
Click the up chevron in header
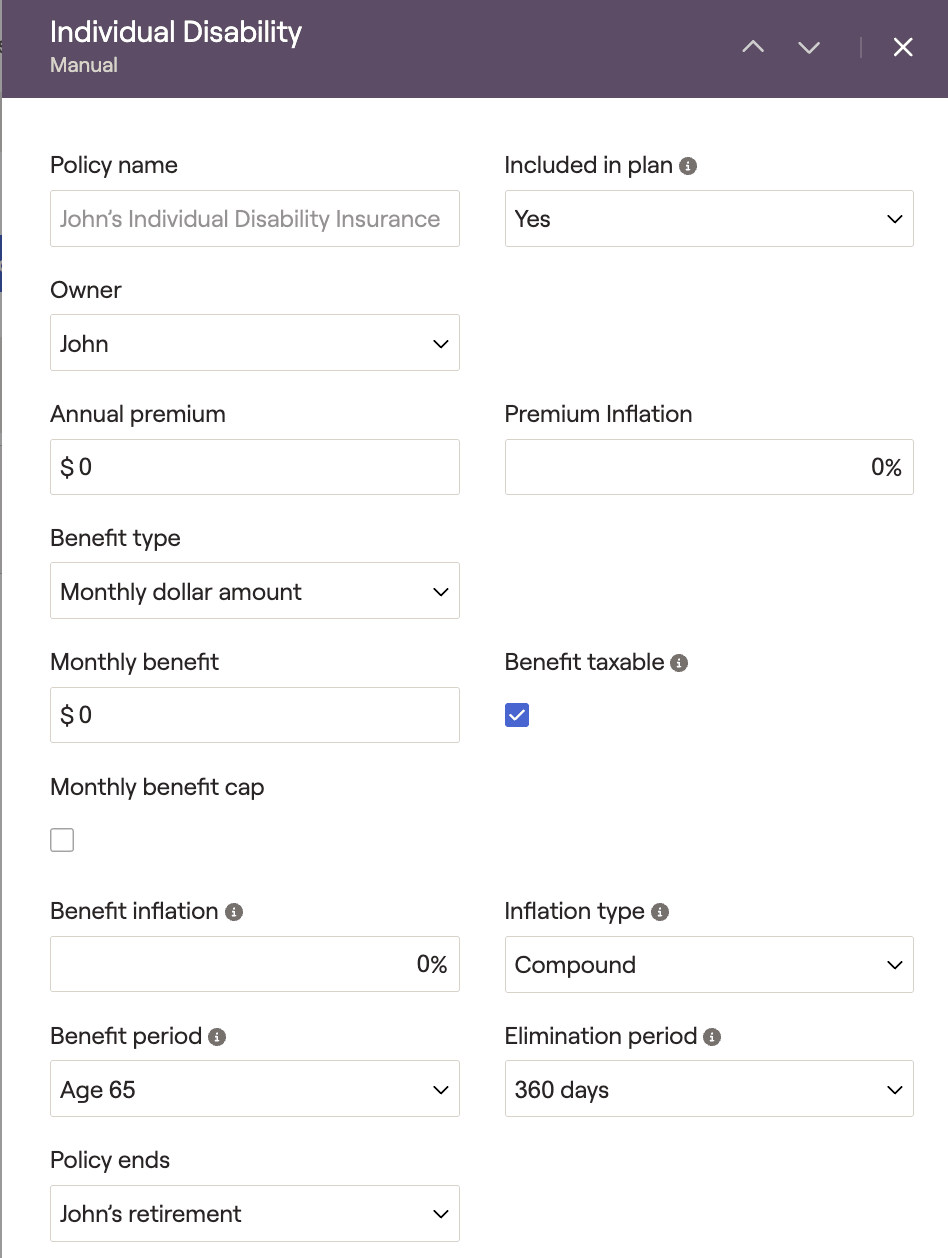point(753,47)
